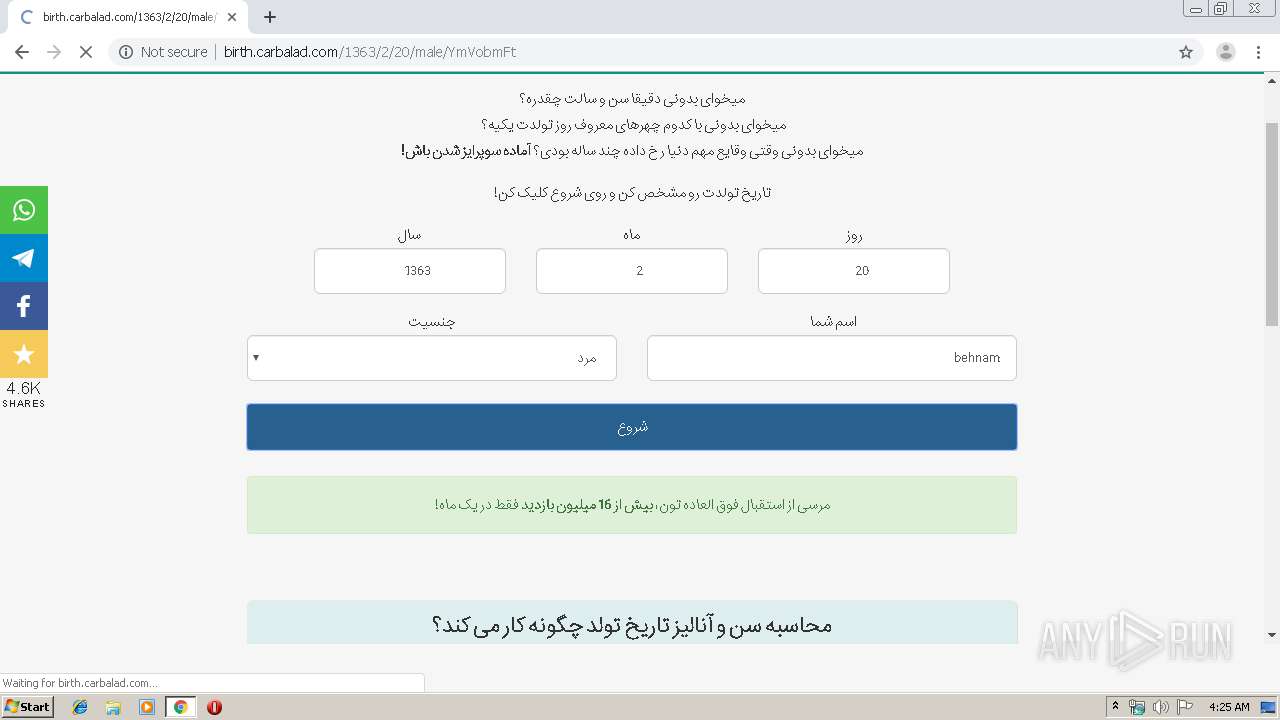Image resolution: width=1280 pixels, height=720 pixels.
Task: Click the روز day label
Action: (853, 235)
